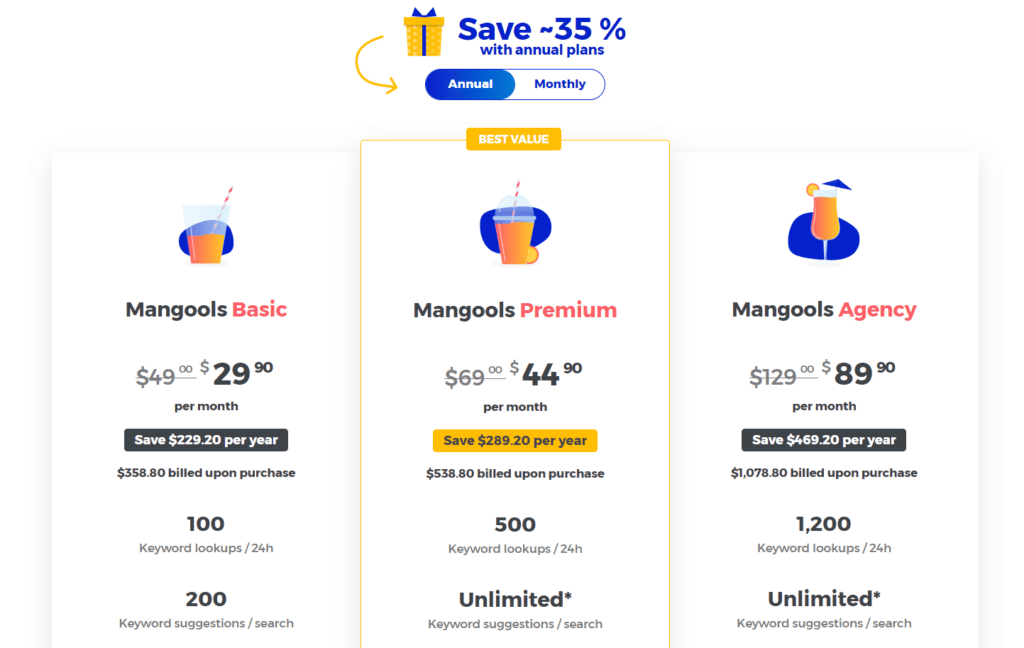This screenshot has width=1024, height=648.
Task: Click the Premium Unlimited* keyword suggestions text
Action: click(x=515, y=600)
